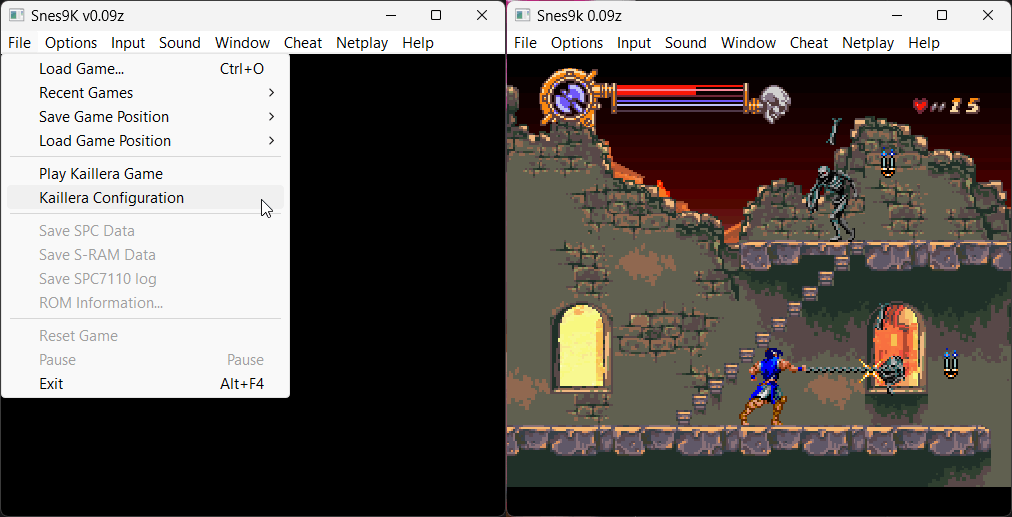Click the Snes9k 0.09z window title icon

coord(523,15)
